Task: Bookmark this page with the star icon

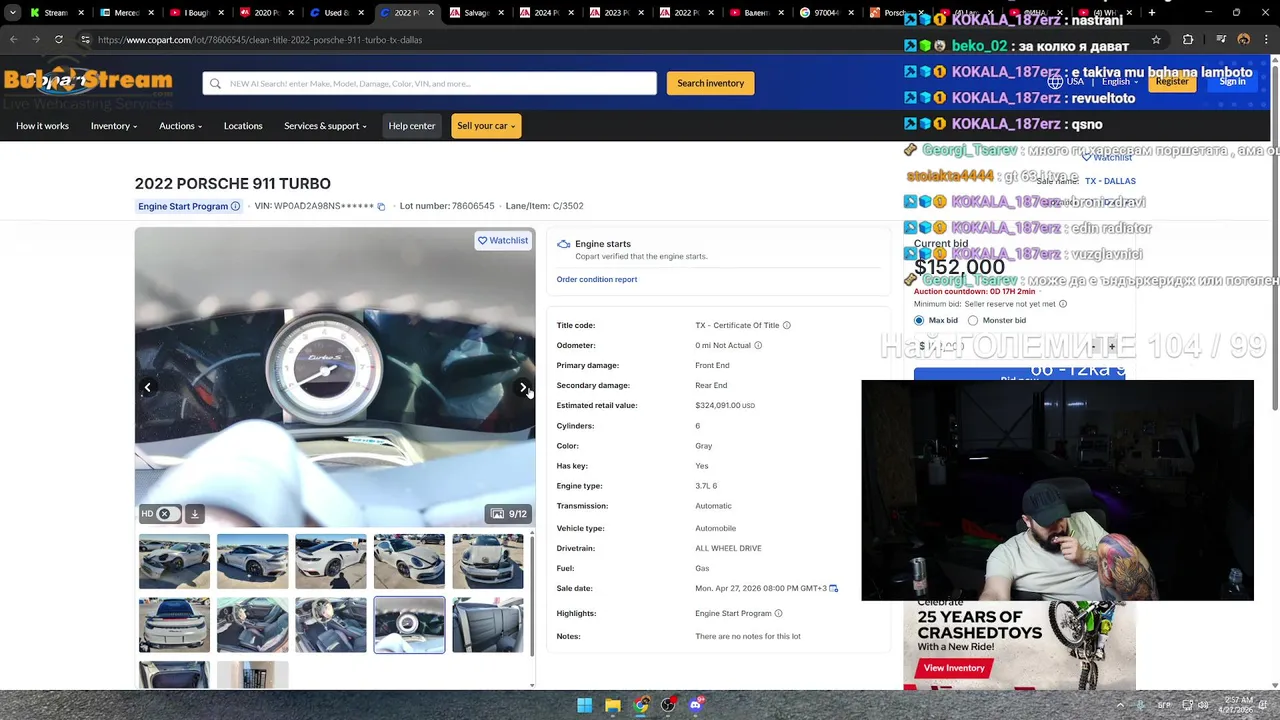Action: 1156,40
